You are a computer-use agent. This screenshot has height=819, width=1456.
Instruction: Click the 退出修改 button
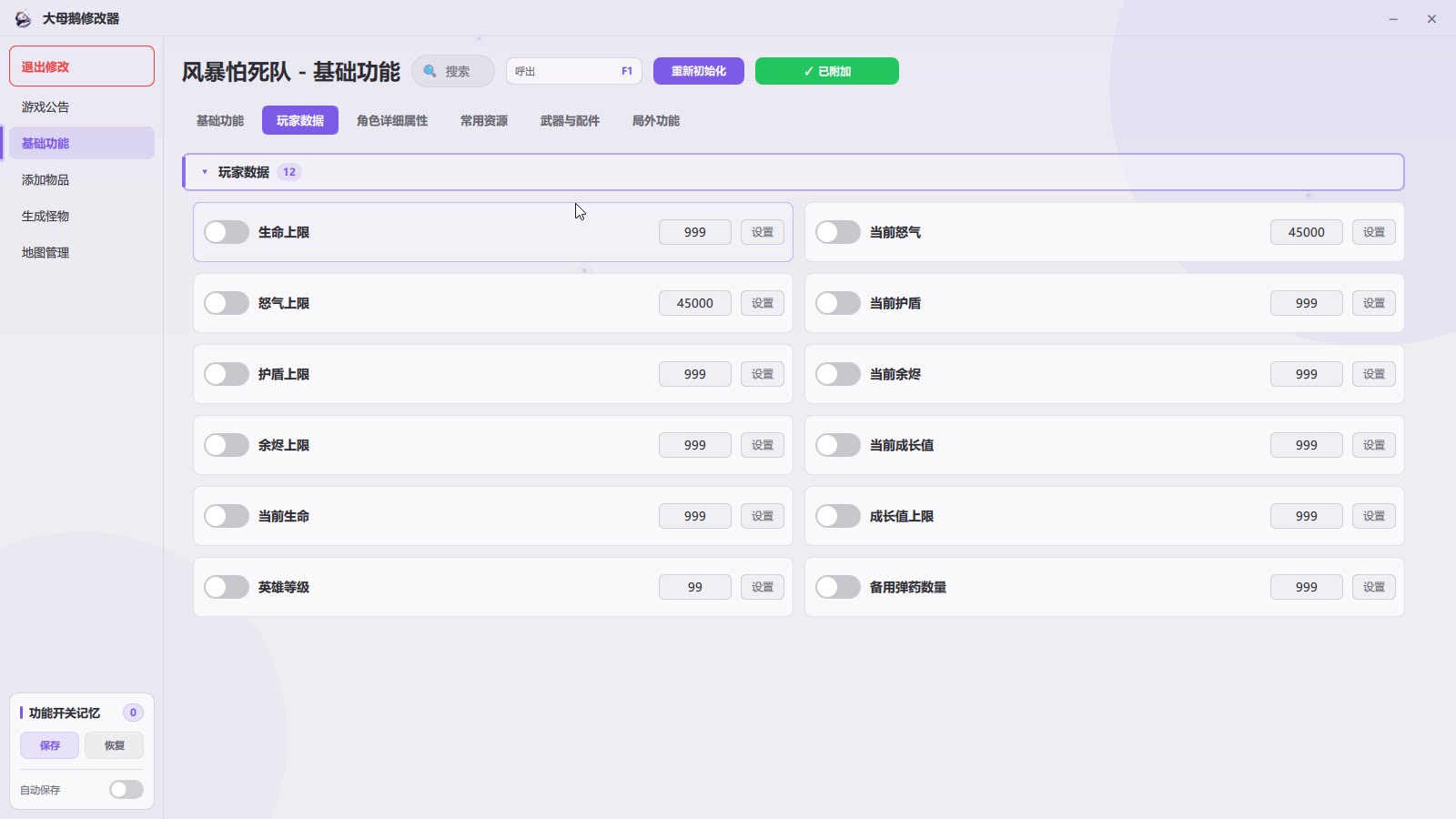82,66
